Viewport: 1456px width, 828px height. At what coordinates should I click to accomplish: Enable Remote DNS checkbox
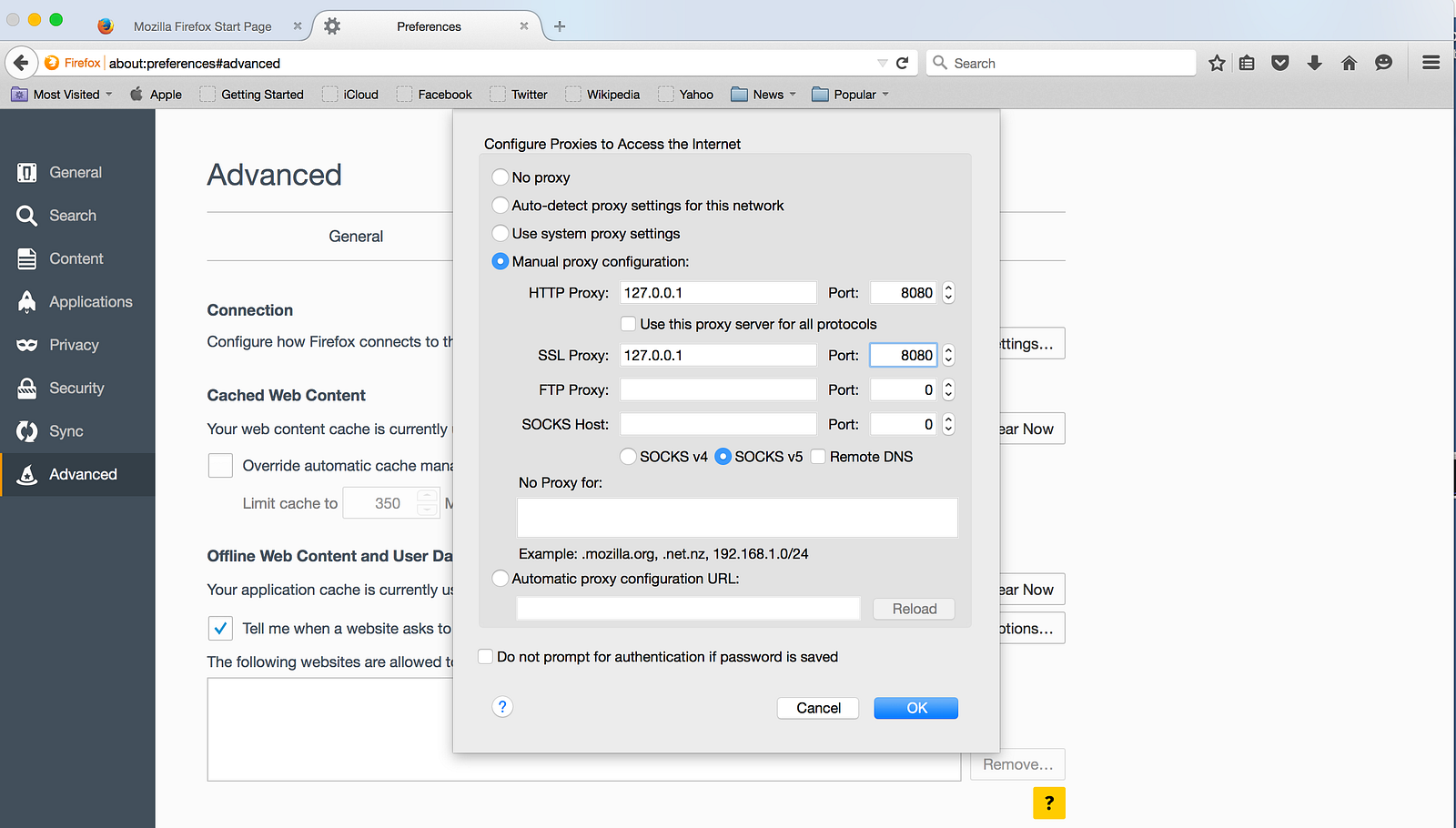click(818, 457)
